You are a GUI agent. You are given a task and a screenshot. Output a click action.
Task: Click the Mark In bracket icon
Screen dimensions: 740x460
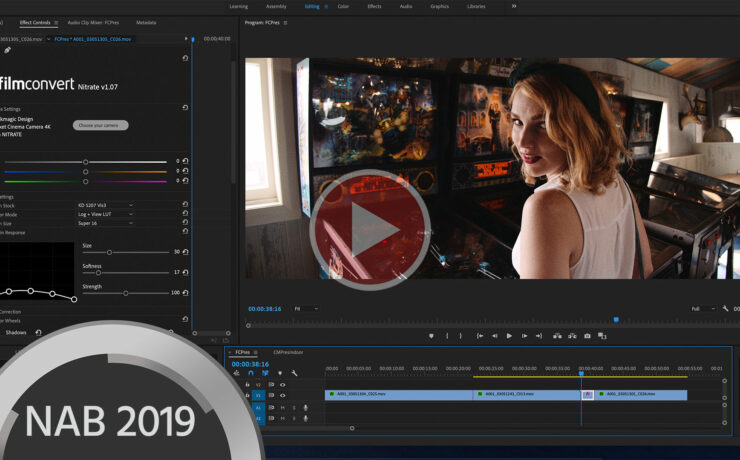447,336
